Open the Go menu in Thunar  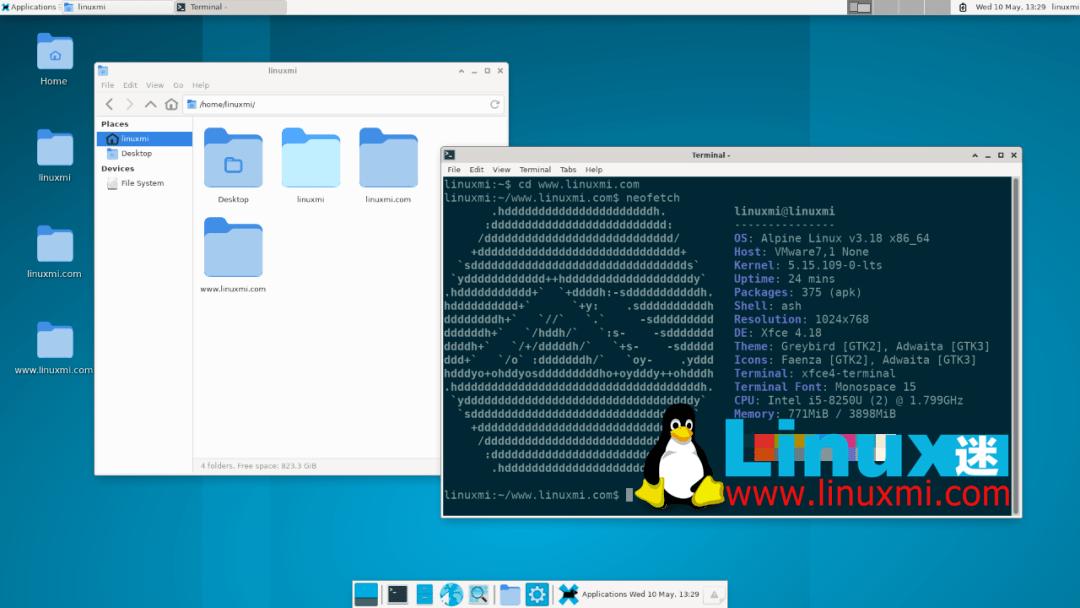[178, 84]
